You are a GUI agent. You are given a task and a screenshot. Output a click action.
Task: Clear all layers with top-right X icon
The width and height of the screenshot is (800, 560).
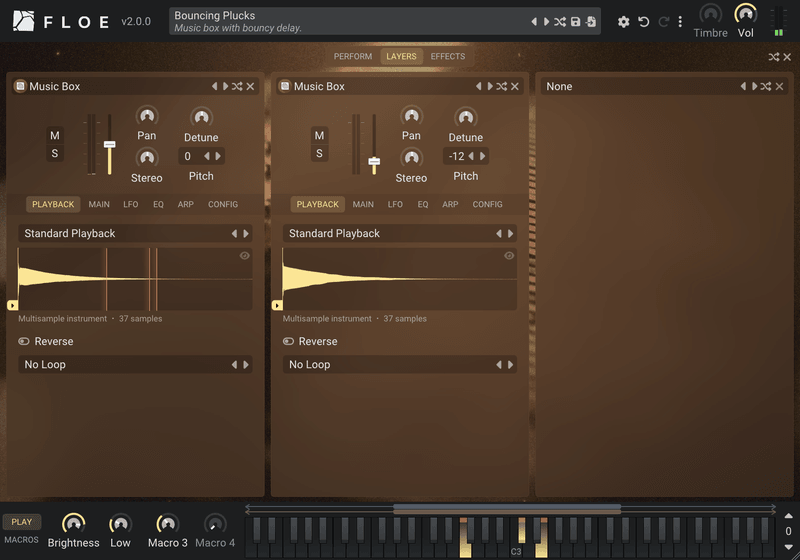point(787,57)
